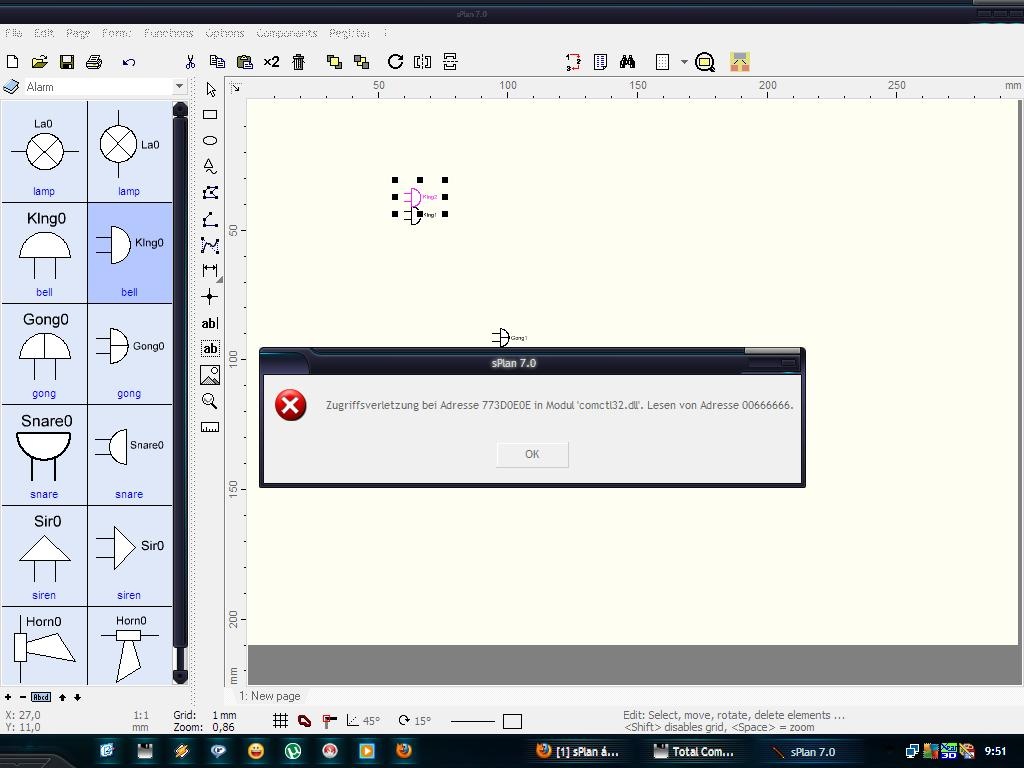Delete selection with the trash icon
The height and width of the screenshot is (768, 1024).
(x=298, y=62)
